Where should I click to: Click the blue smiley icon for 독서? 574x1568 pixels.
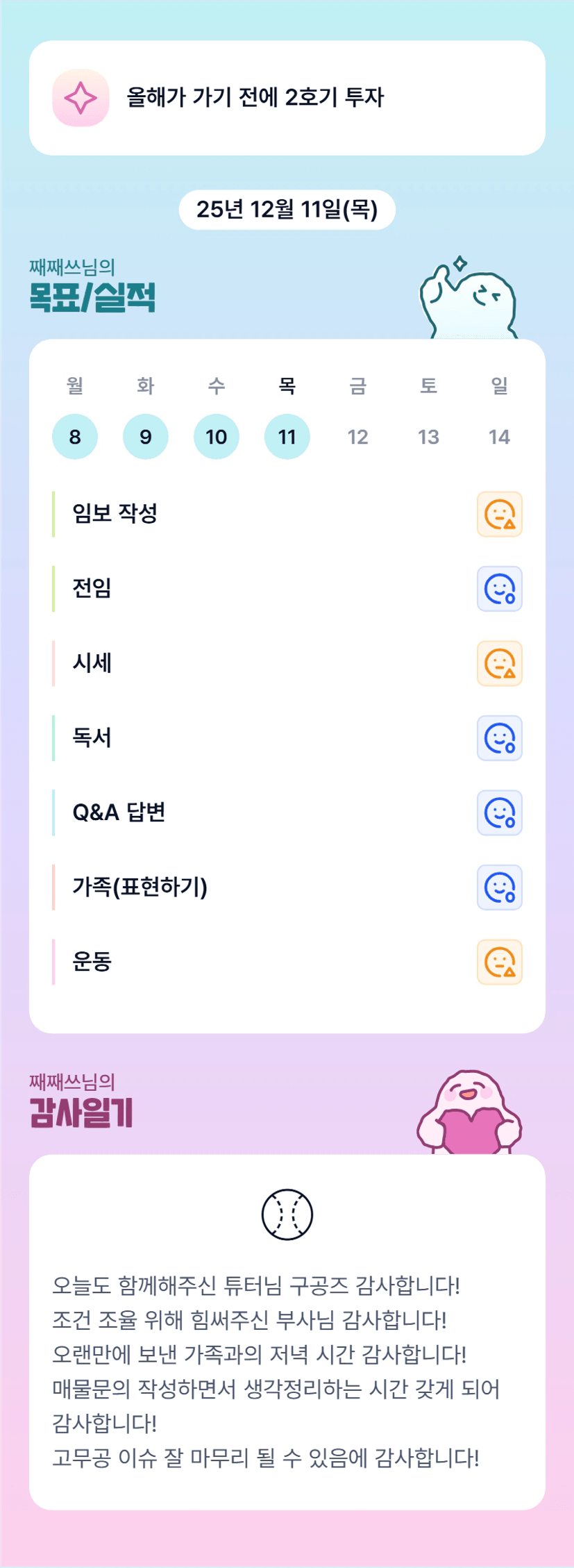coord(499,738)
